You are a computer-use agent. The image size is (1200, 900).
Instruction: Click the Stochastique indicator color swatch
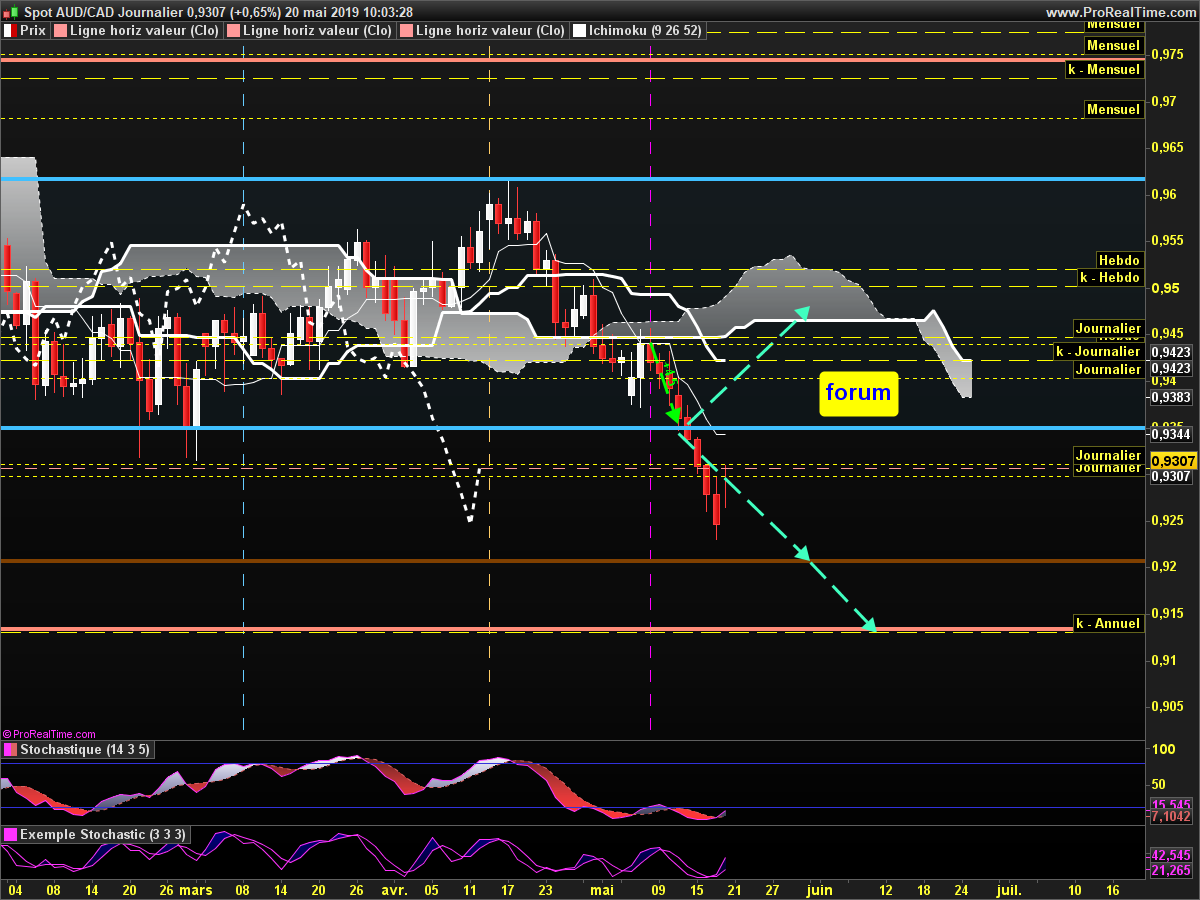coord(9,750)
